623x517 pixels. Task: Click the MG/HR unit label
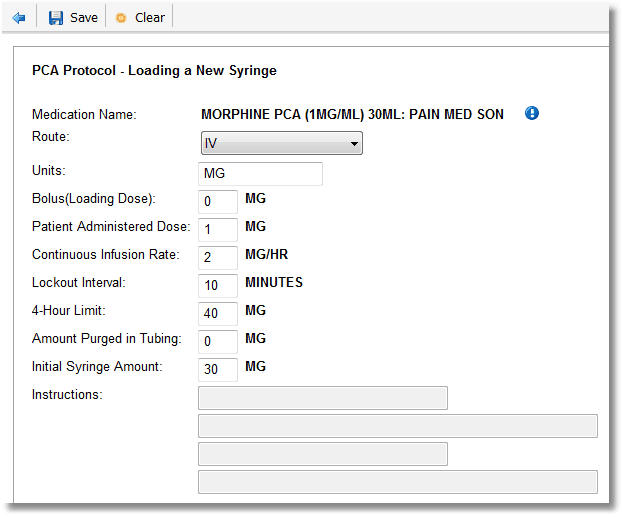click(266, 254)
